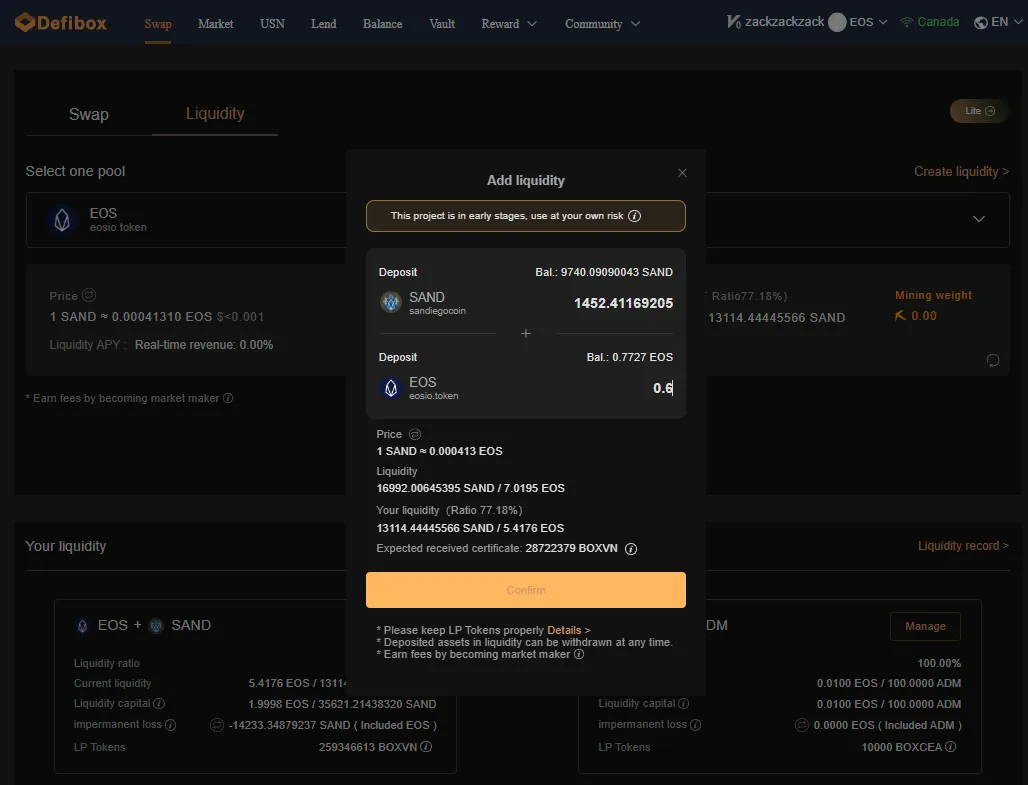Click the SAND token icon in deposit
Viewport: 1028px width, 785px height.
pos(391,302)
